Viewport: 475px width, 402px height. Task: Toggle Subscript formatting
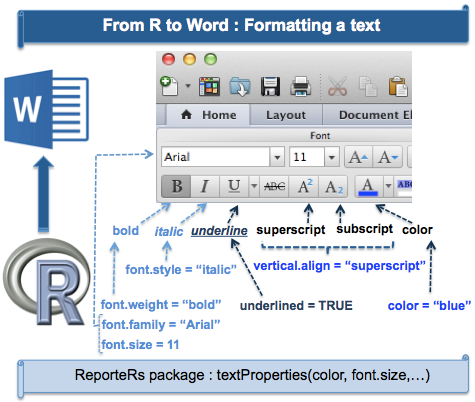click(x=334, y=186)
